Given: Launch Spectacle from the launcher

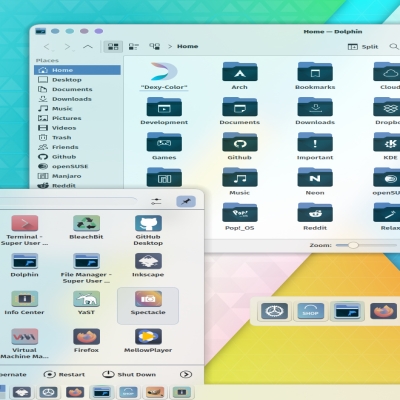Looking at the screenshot, I should (148, 306).
